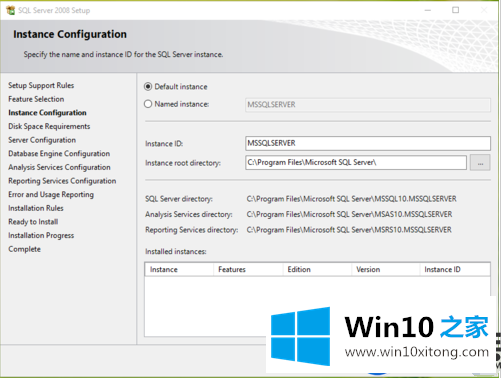Select Installation Progress step
Image resolution: width=501 pixels, height=378 pixels.
[41, 235]
